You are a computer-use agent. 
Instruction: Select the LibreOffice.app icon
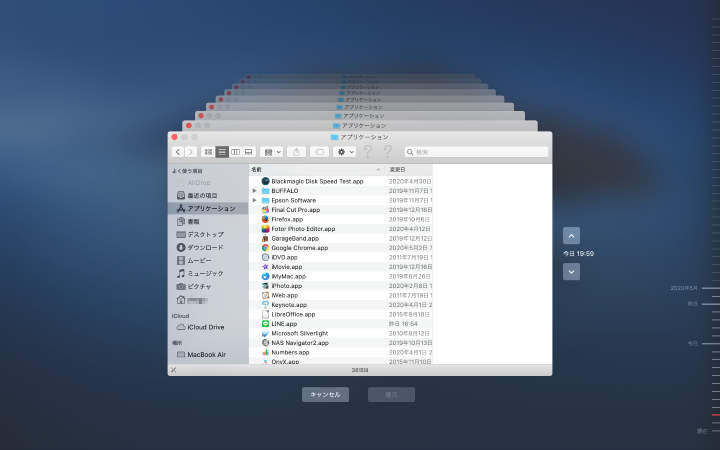pos(265,314)
